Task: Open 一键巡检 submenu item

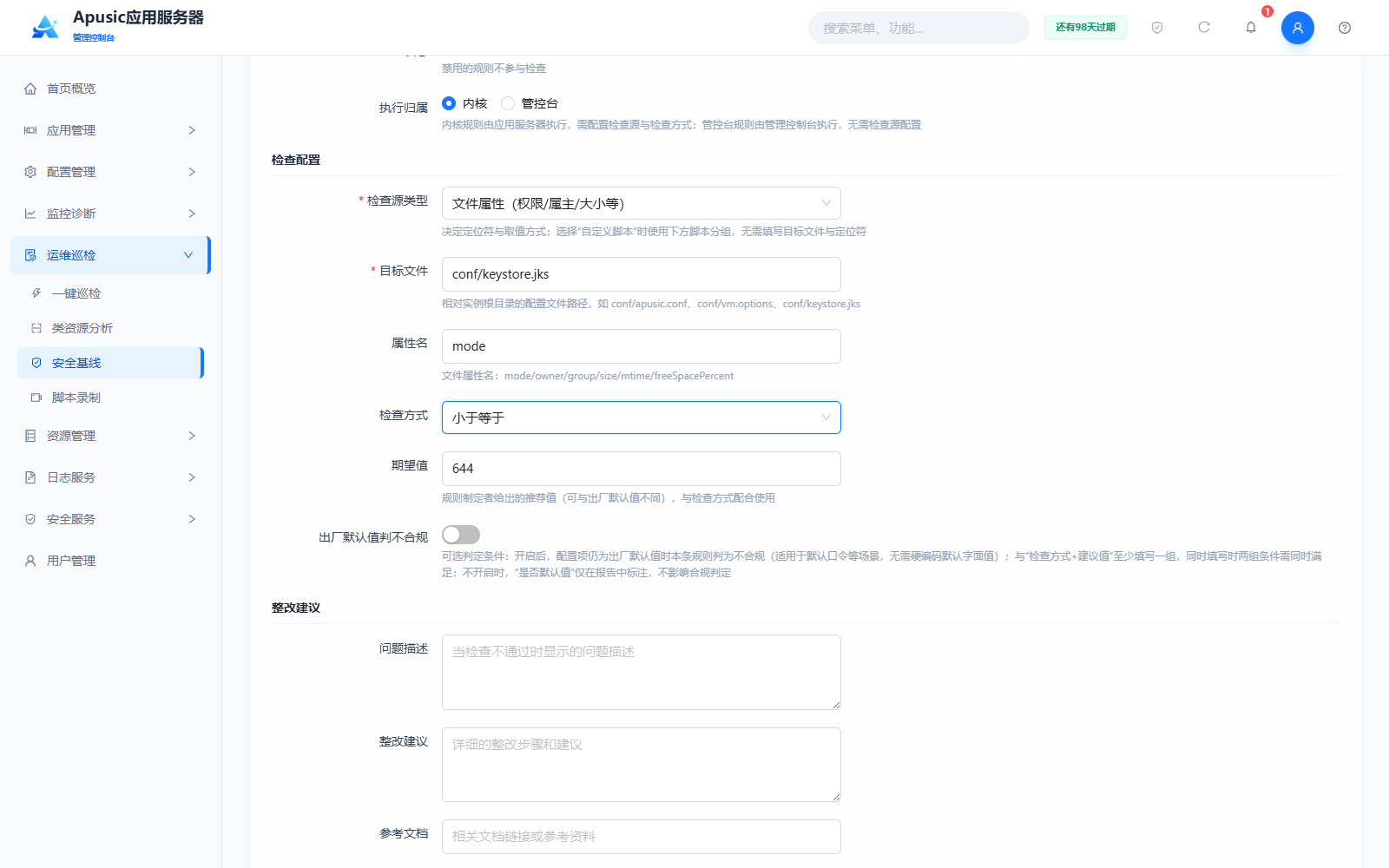Action: click(110, 293)
